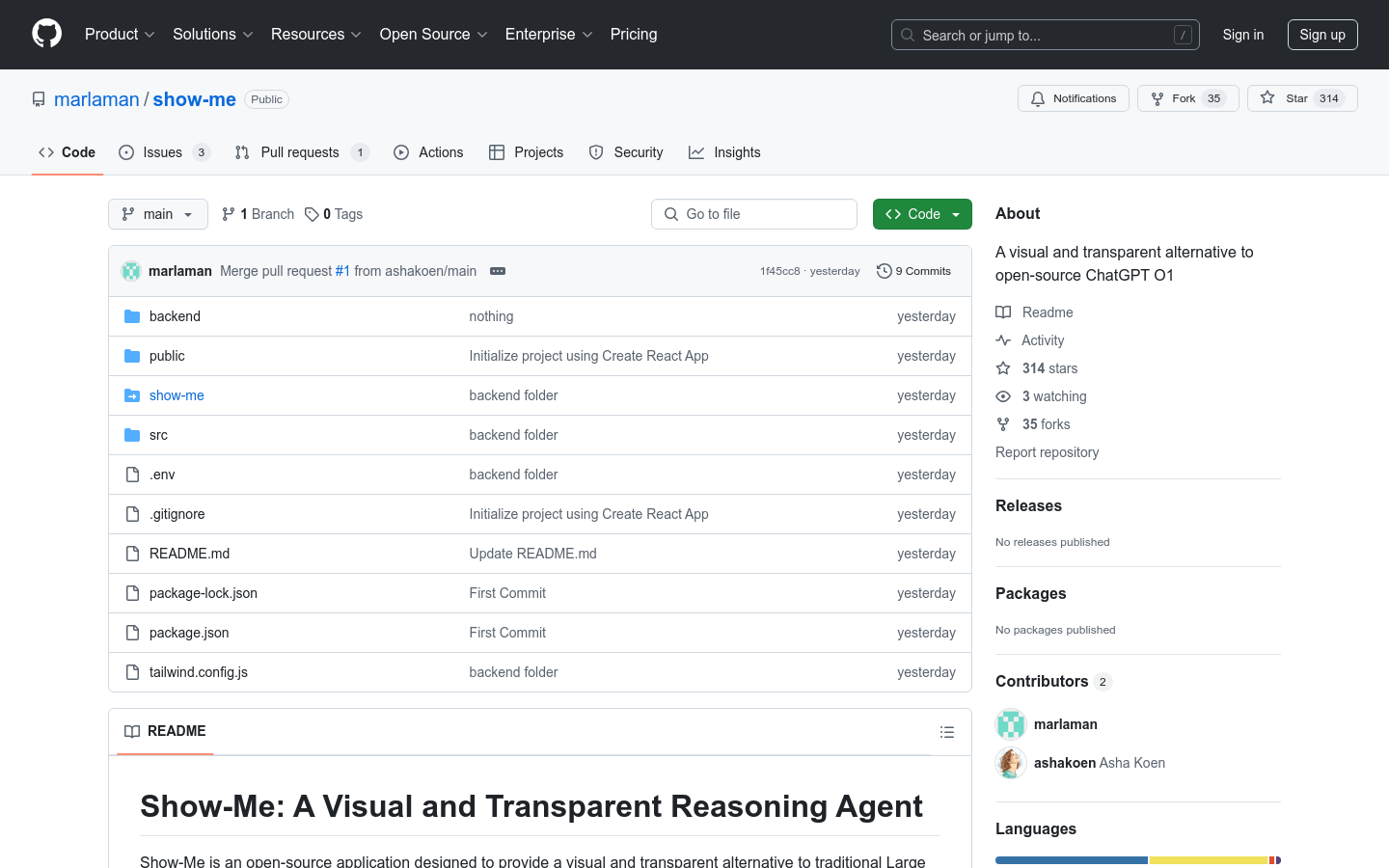This screenshot has width=1389, height=868.
Task: Open the green Code dropdown
Action: [922, 214]
